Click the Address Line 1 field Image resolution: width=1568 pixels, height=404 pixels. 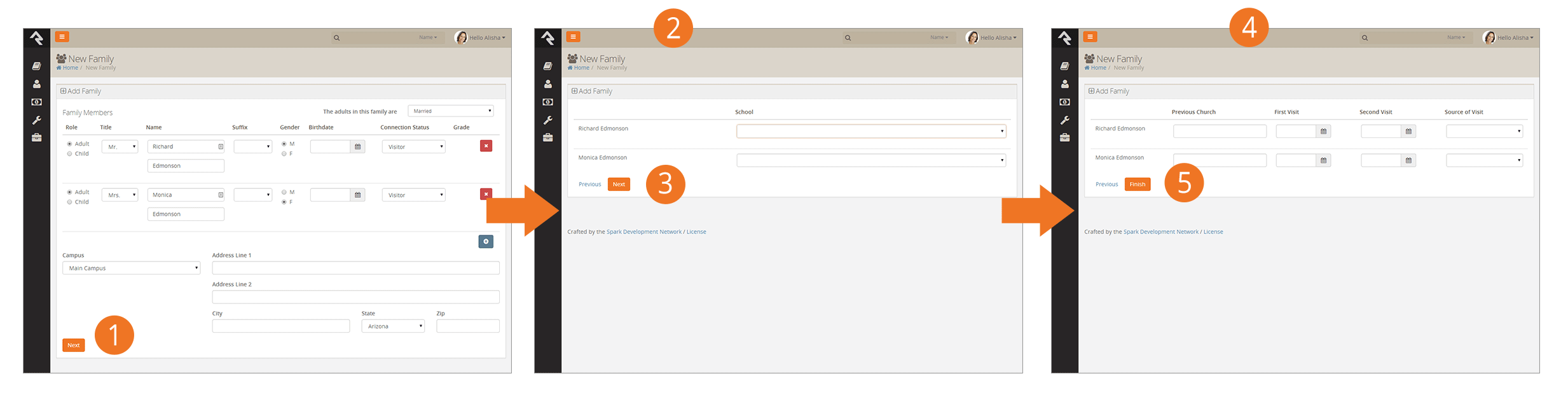[x=356, y=268]
